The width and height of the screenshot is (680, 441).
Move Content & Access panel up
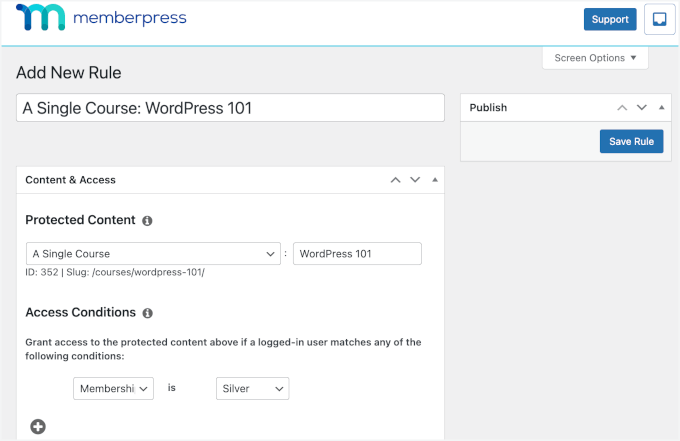[x=395, y=180]
